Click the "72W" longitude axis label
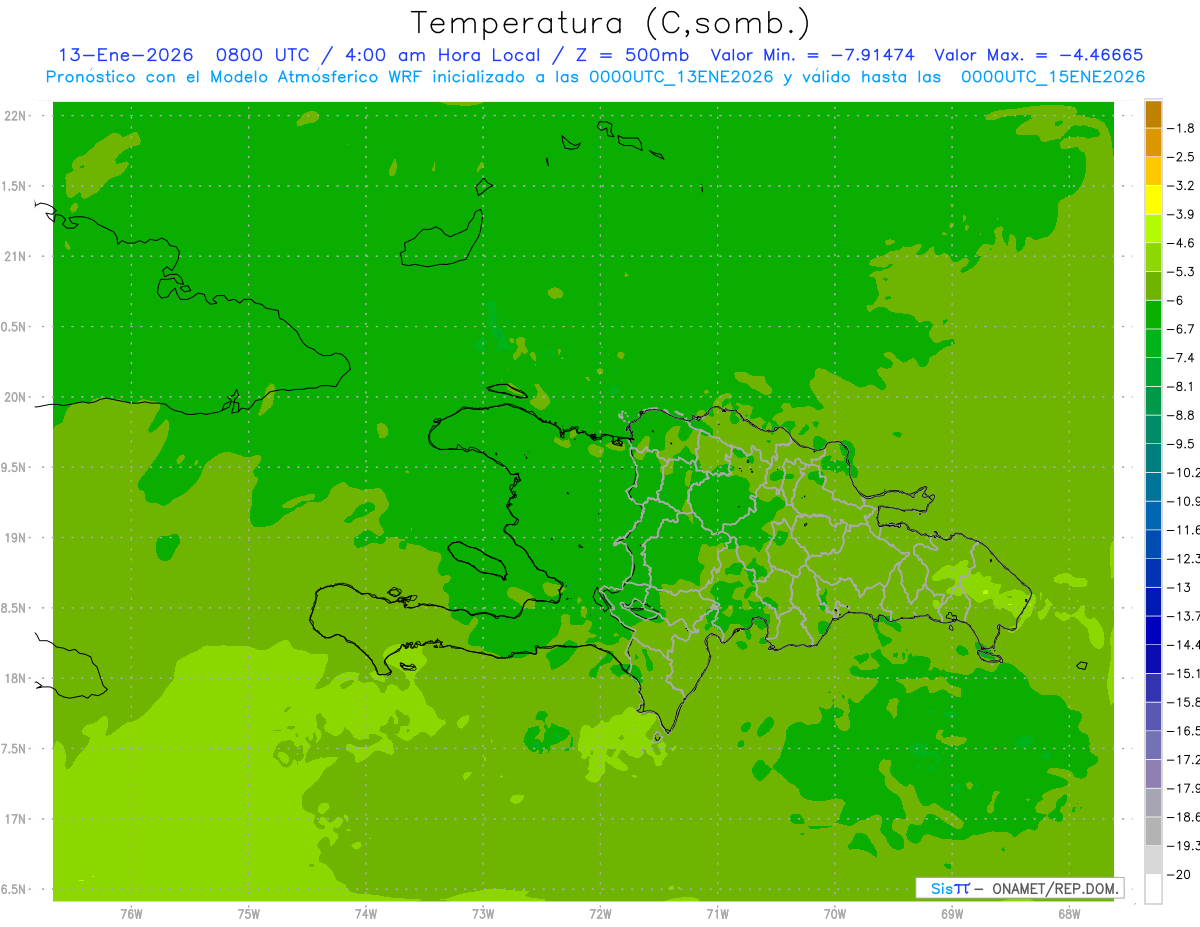The height and width of the screenshot is (927, 1200). (600, 914)
